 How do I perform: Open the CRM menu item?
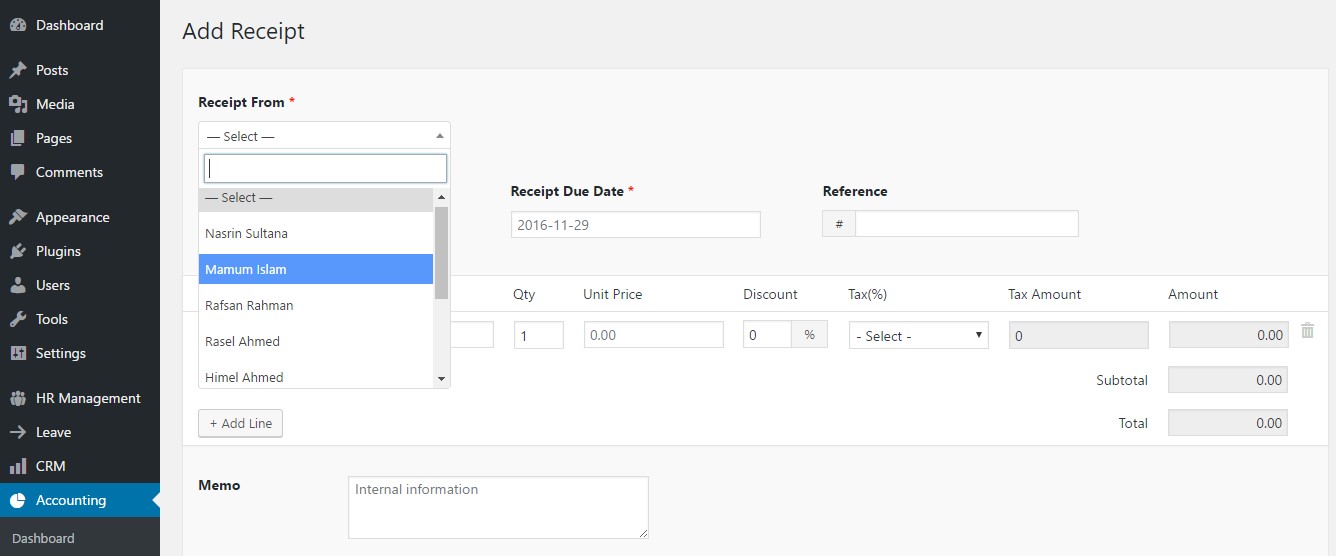coord(80,466)
